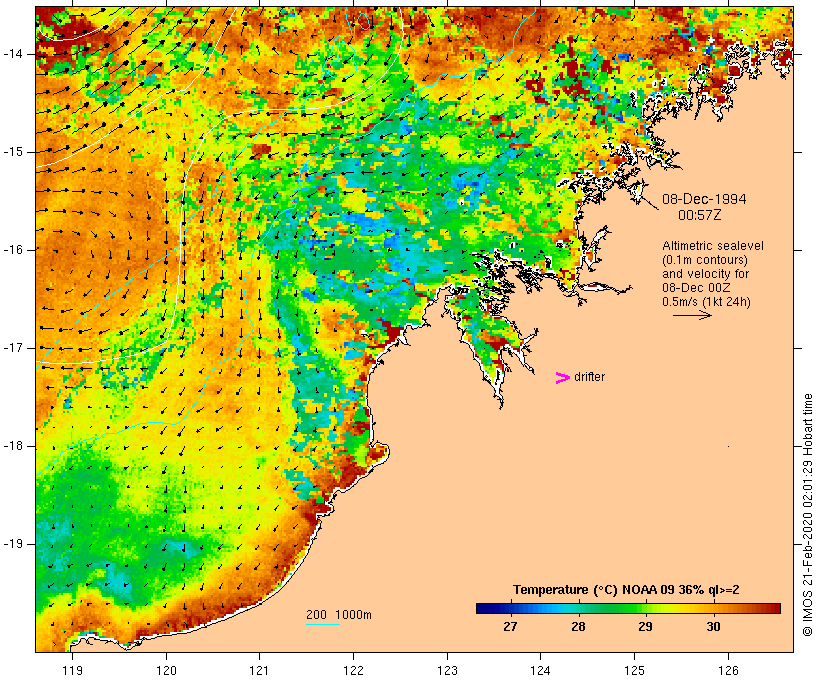Click the latitude label '-17'

(13, 348)
